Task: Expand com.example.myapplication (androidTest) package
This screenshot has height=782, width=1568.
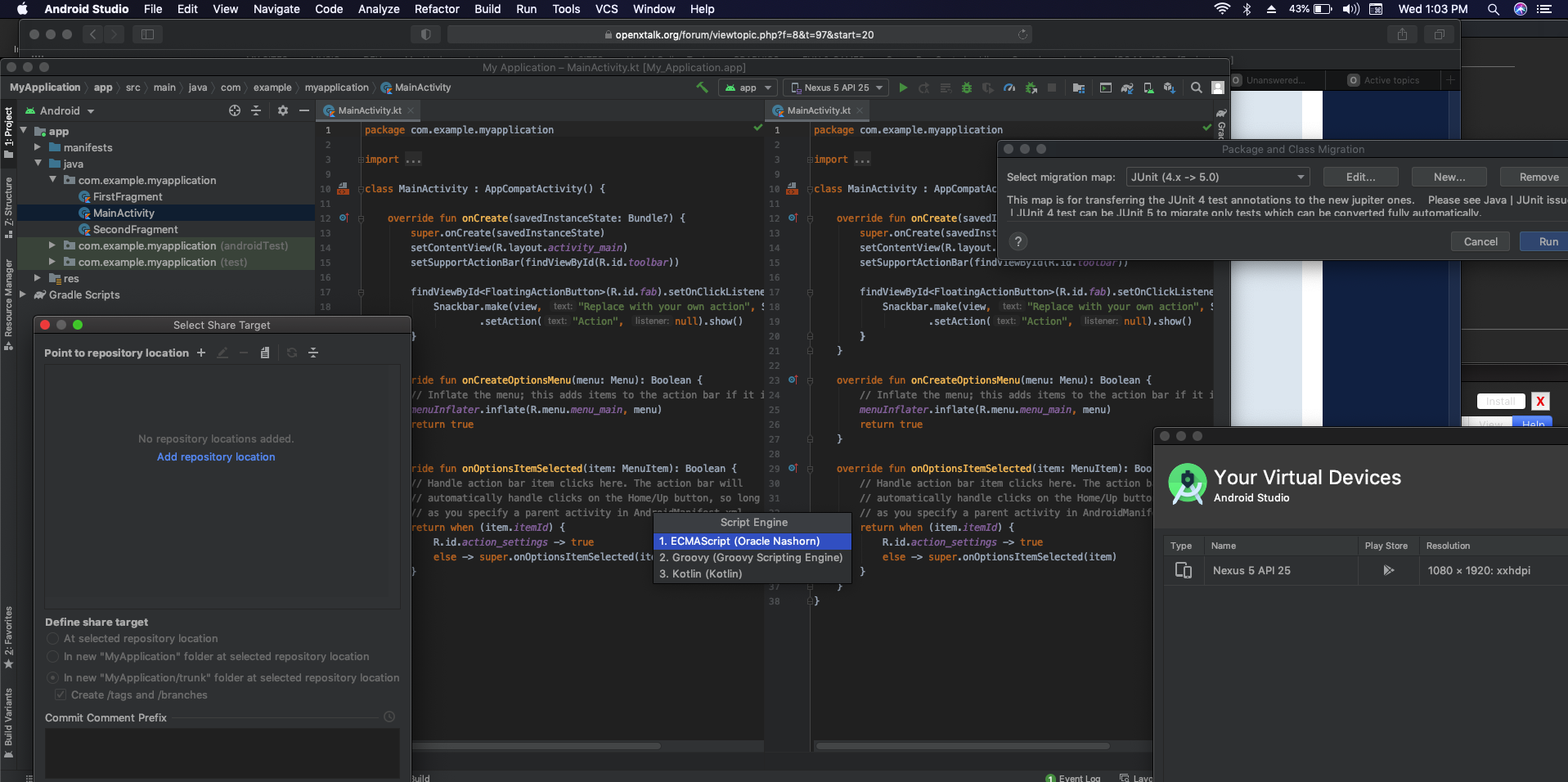Action: (52, 245)
